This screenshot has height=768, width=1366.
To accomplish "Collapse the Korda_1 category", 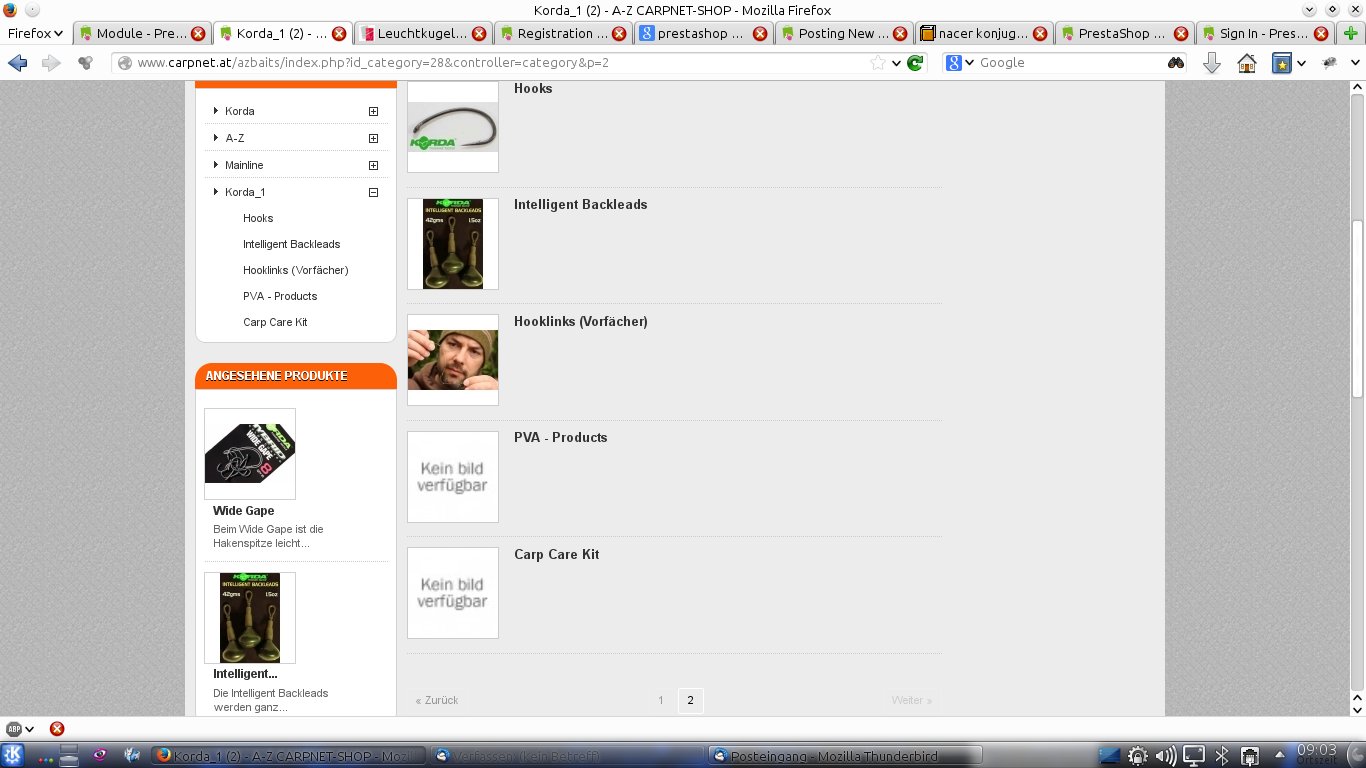I will pos(373,192).
